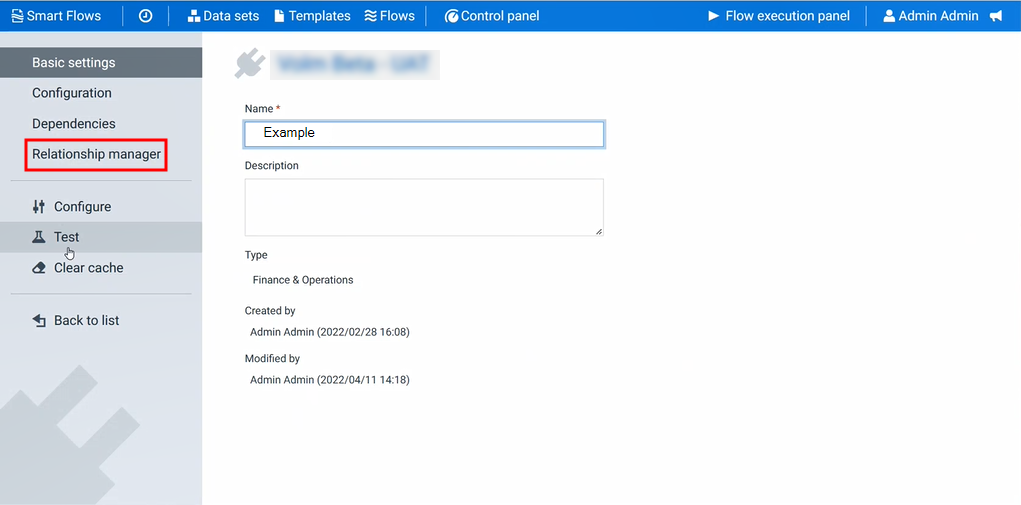This screenshot has width=1021, height=505.
Task: Click the description resize handle
Action: coord(598,231)
